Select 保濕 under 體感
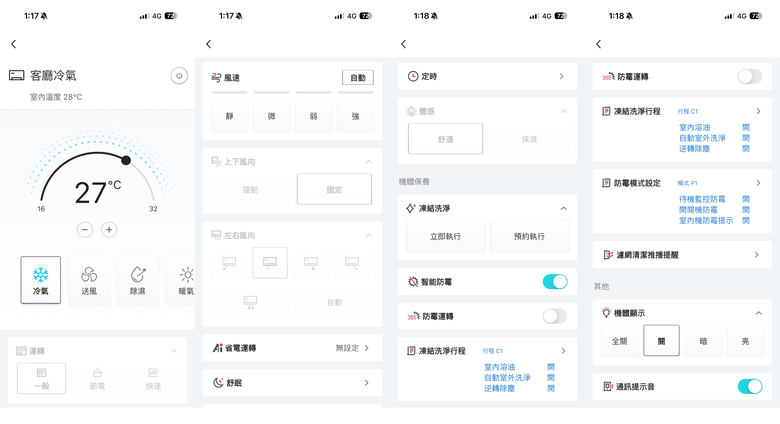 (x=529, y=139)
